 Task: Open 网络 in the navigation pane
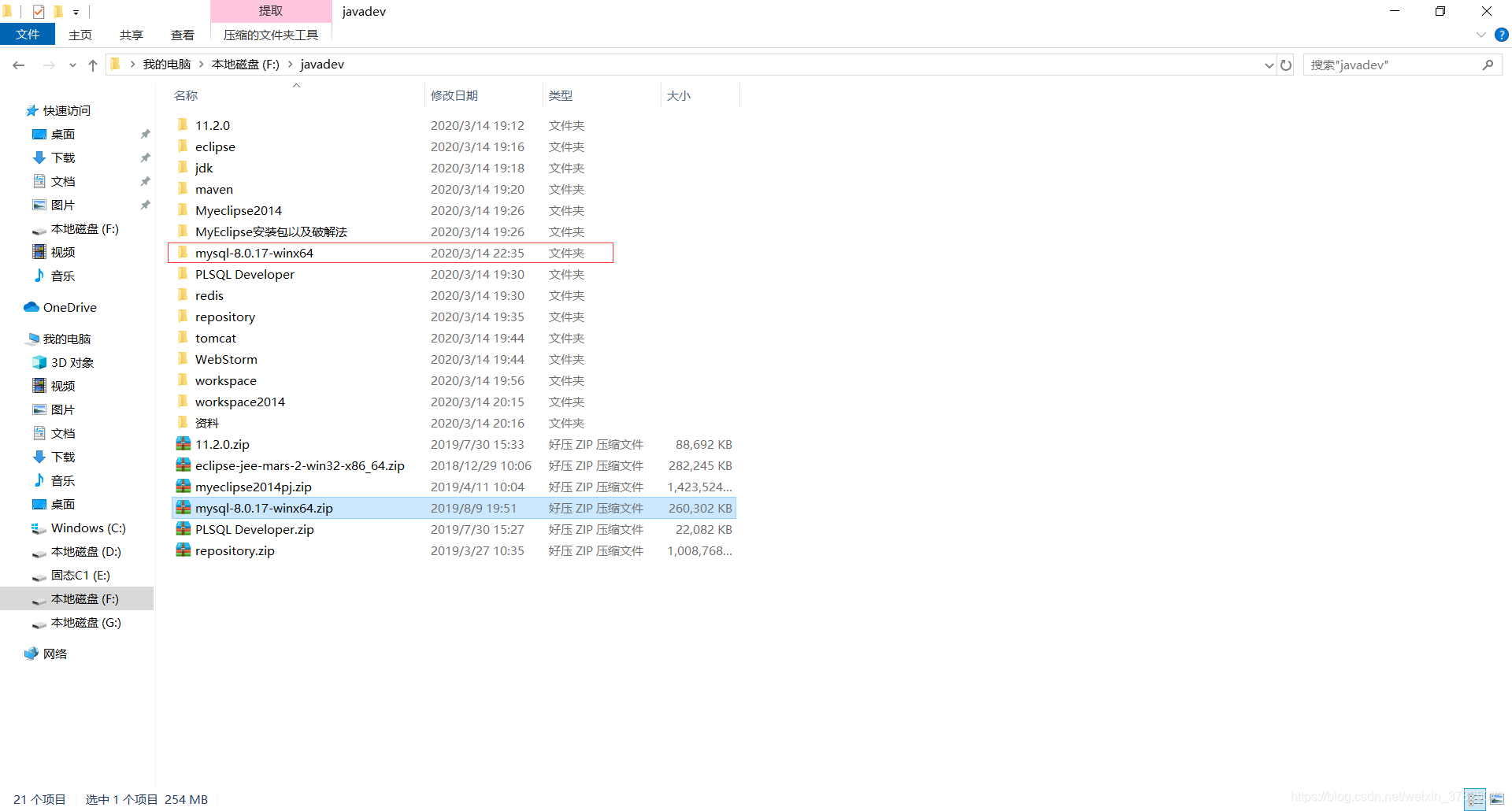(54, 654)
